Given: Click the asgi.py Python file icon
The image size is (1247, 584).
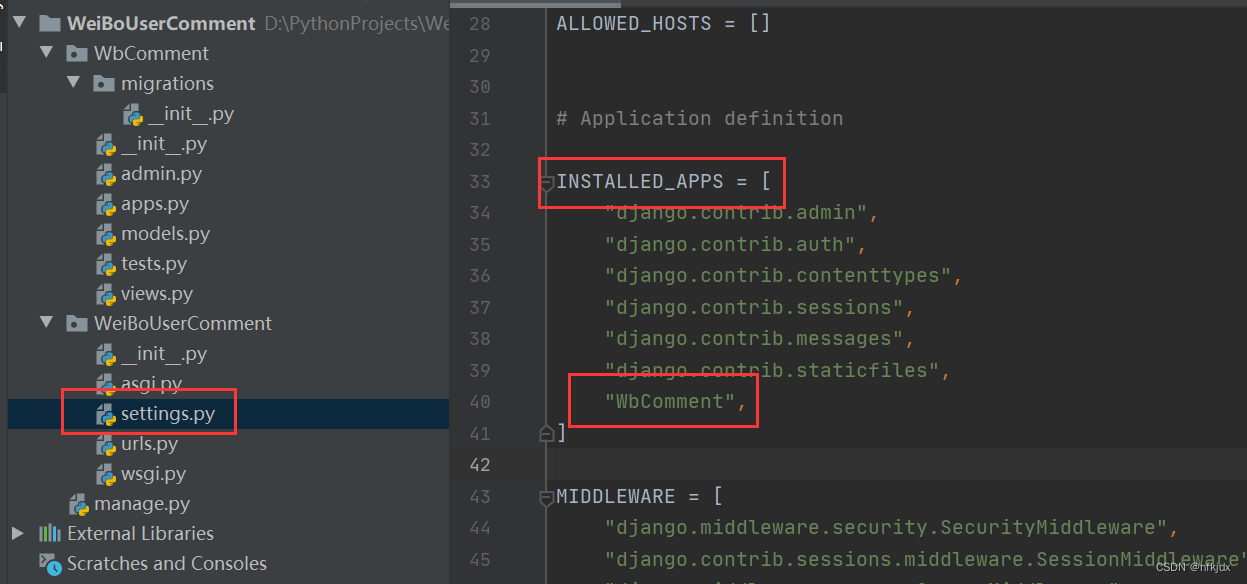Looking at the screenshot, I should tap(106, 384).
